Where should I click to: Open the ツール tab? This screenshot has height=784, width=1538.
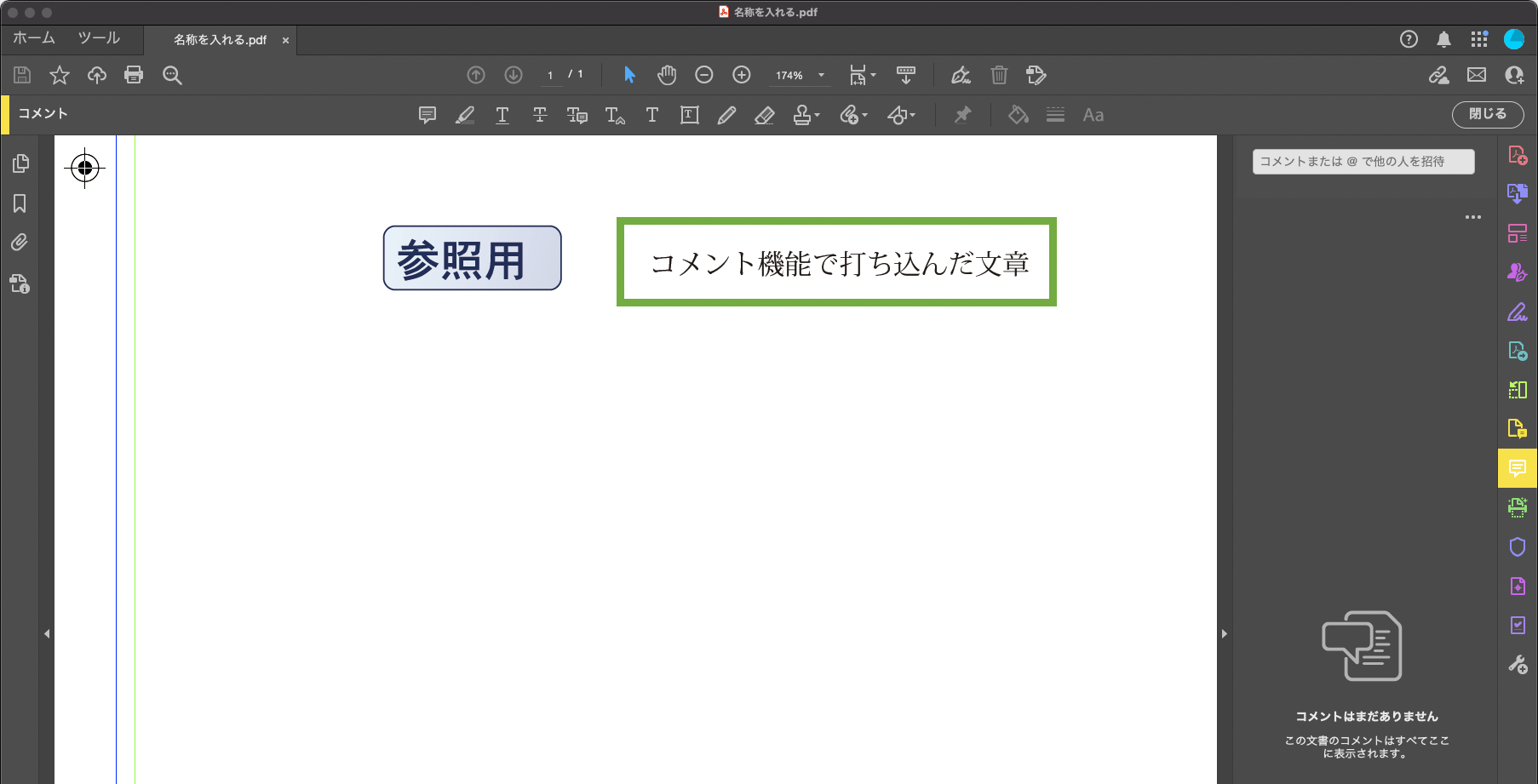[x=99, y=38]
